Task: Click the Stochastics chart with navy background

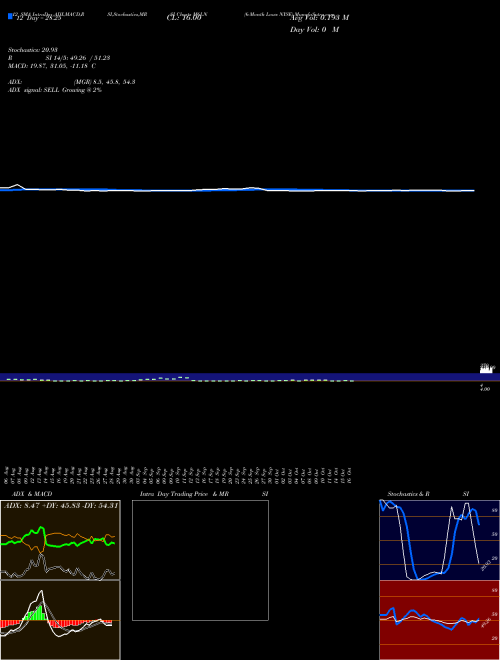Action: click(x=439, y=540)
